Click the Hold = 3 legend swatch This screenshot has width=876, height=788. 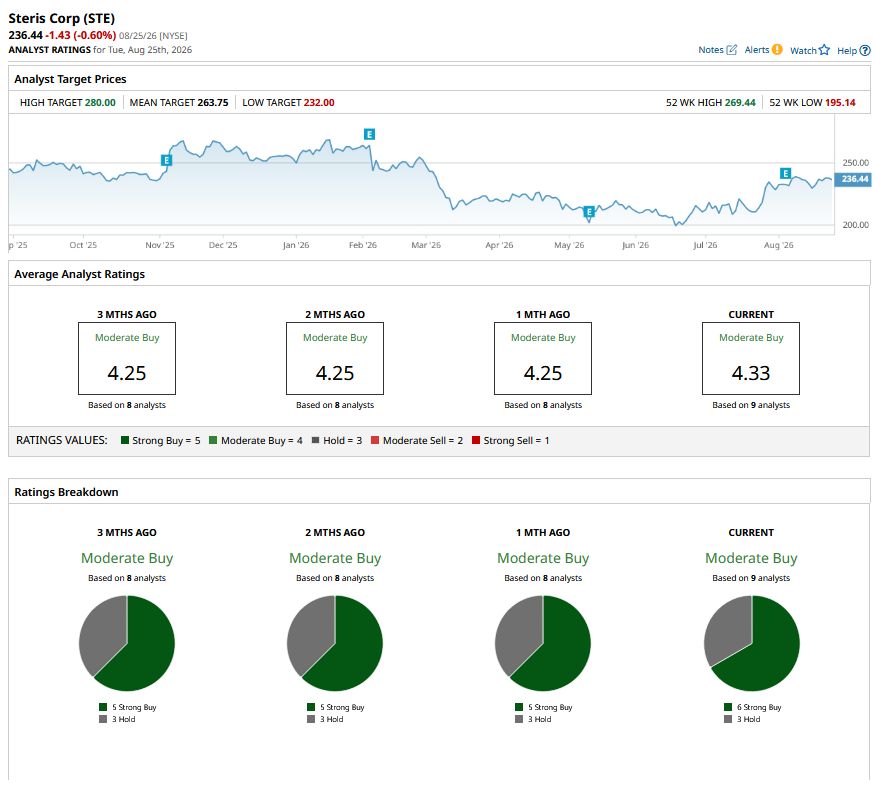coord(315,440)
